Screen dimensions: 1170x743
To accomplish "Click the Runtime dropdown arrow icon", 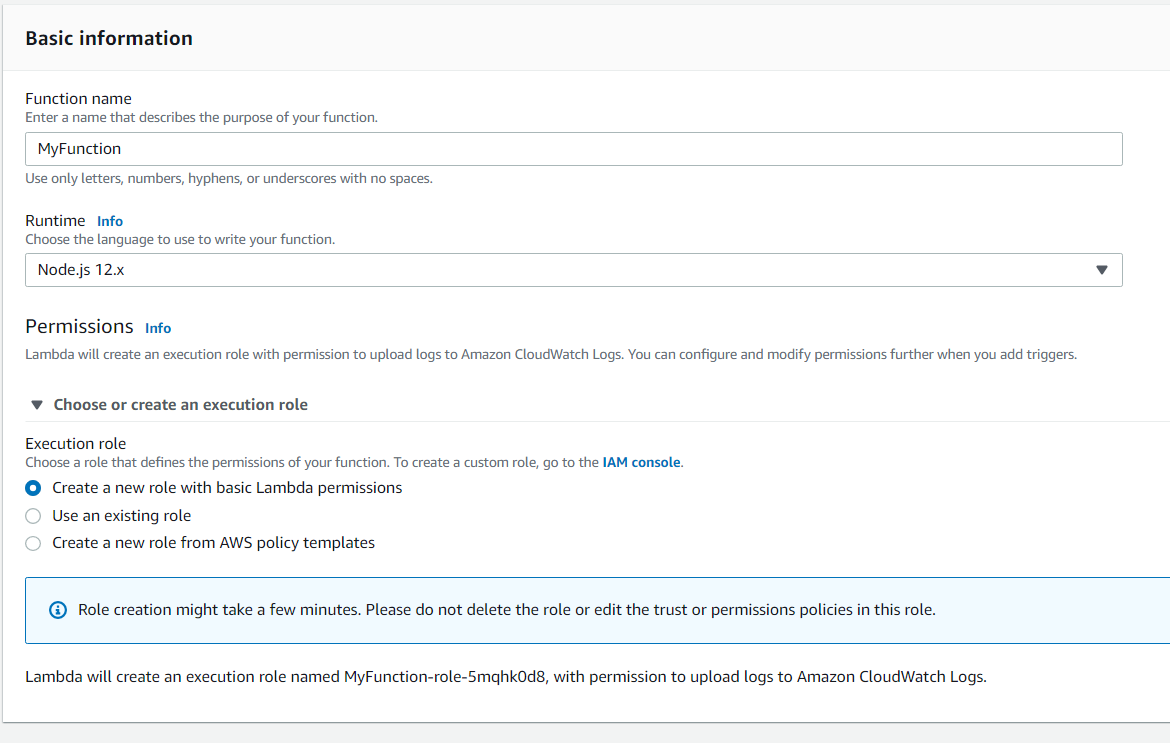I will (x=1102, y=270).
